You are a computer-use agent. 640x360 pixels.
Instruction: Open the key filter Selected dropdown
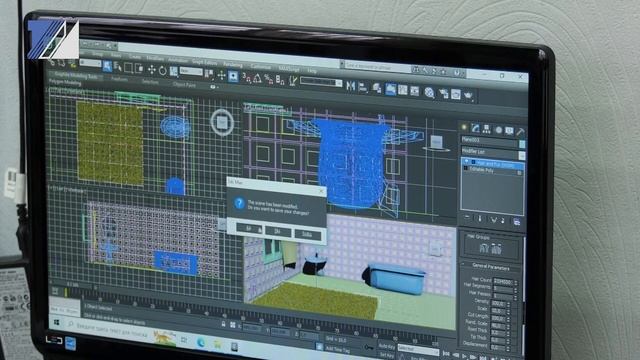coord(417,349)
